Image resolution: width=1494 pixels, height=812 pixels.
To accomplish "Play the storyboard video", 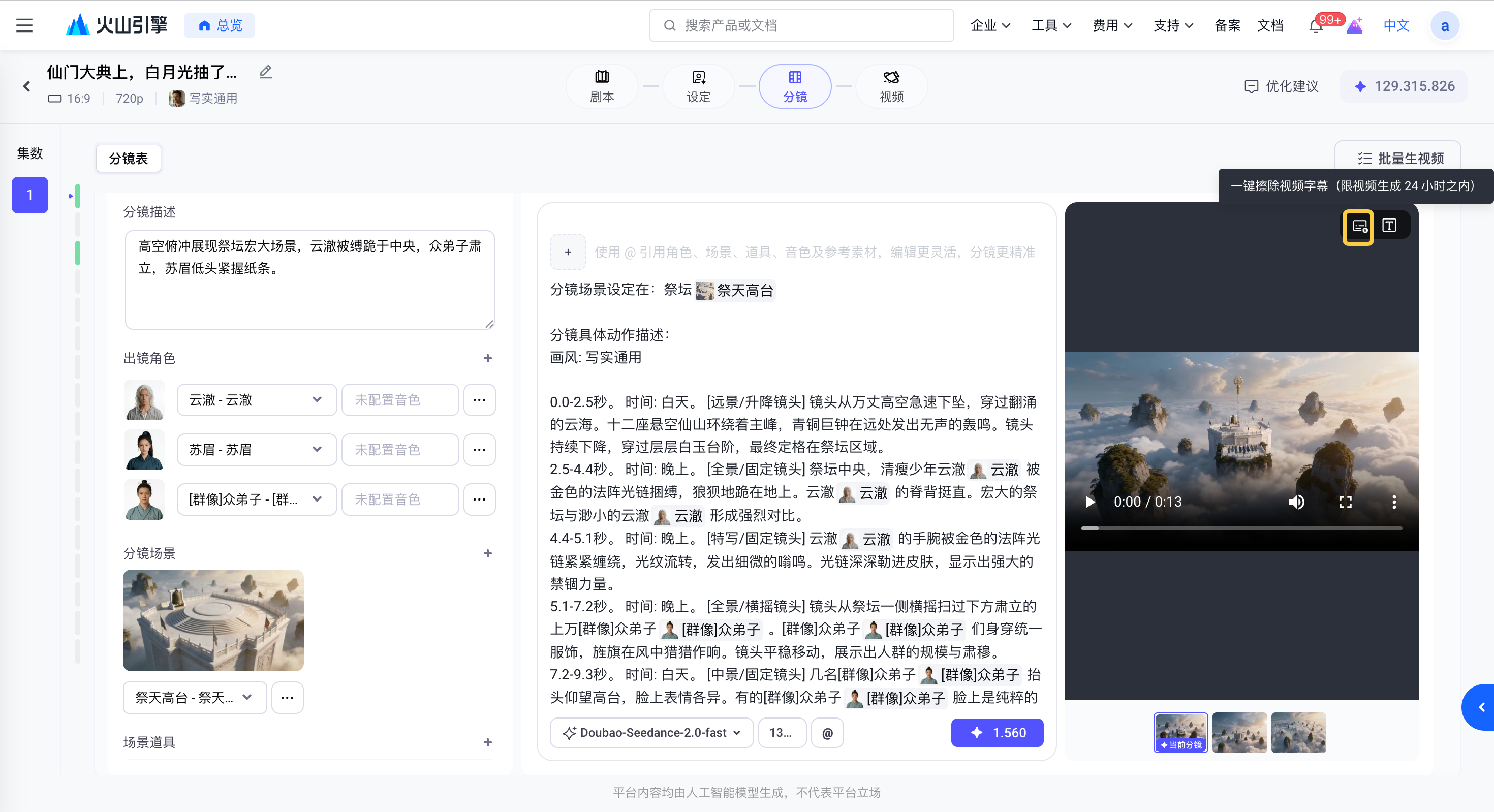I will pos(1091,502).
